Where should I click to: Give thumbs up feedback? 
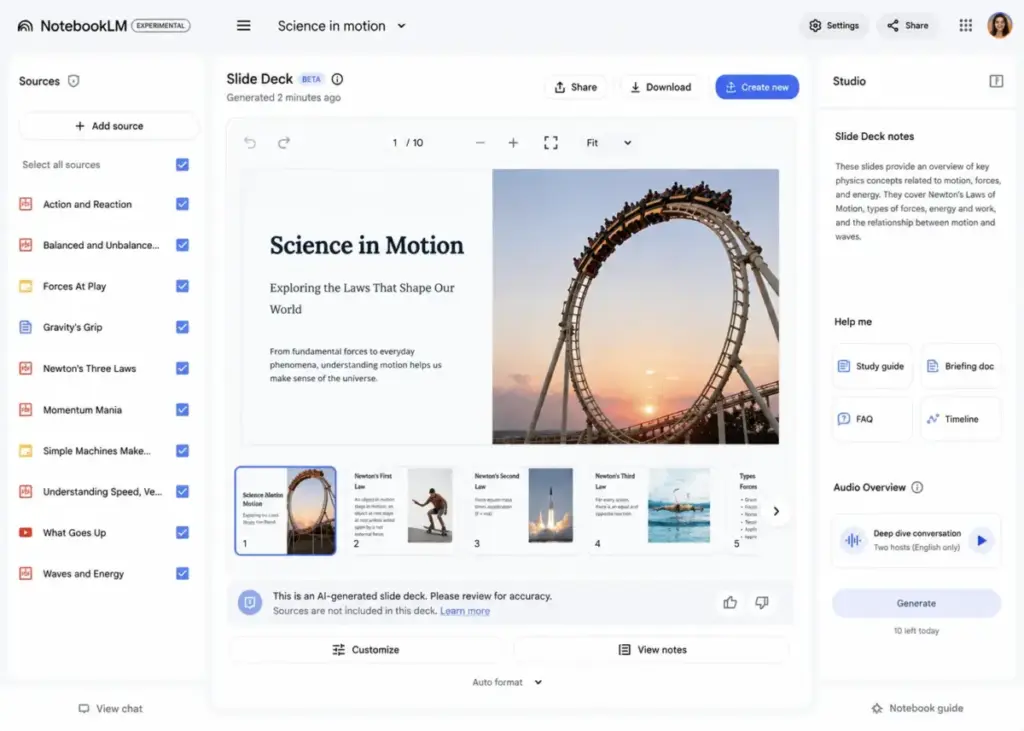tap(730, 602)
